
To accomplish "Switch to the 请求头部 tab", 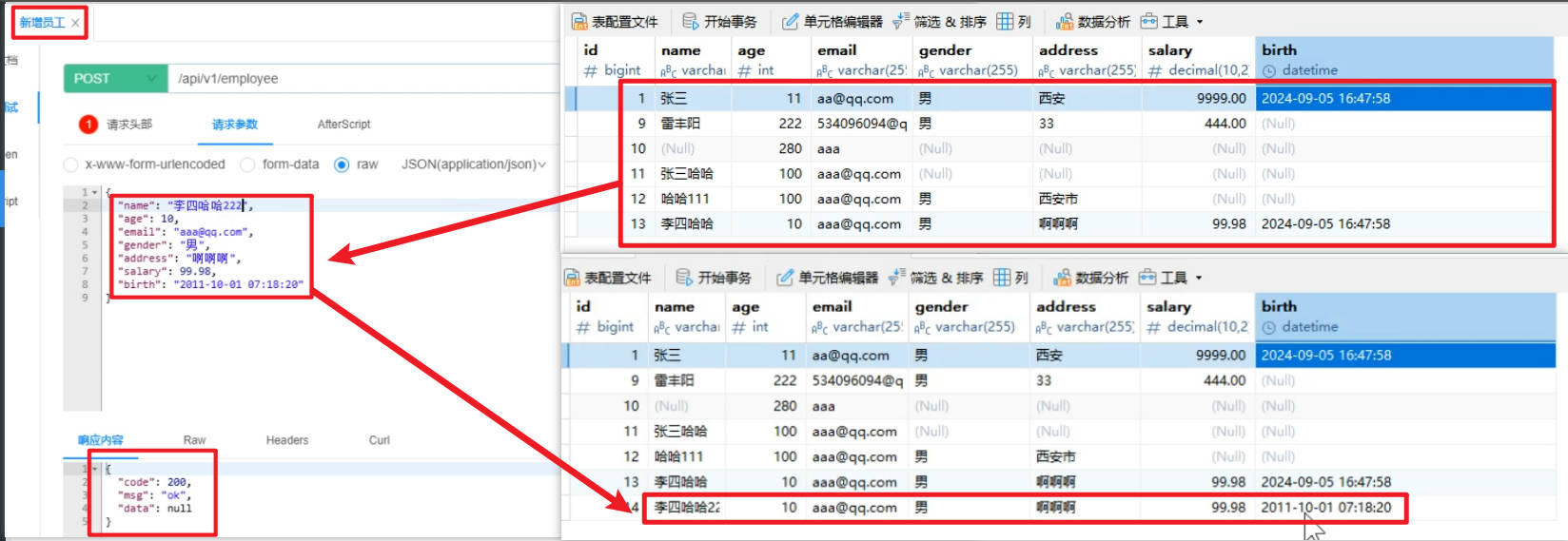I will (129, 125).
